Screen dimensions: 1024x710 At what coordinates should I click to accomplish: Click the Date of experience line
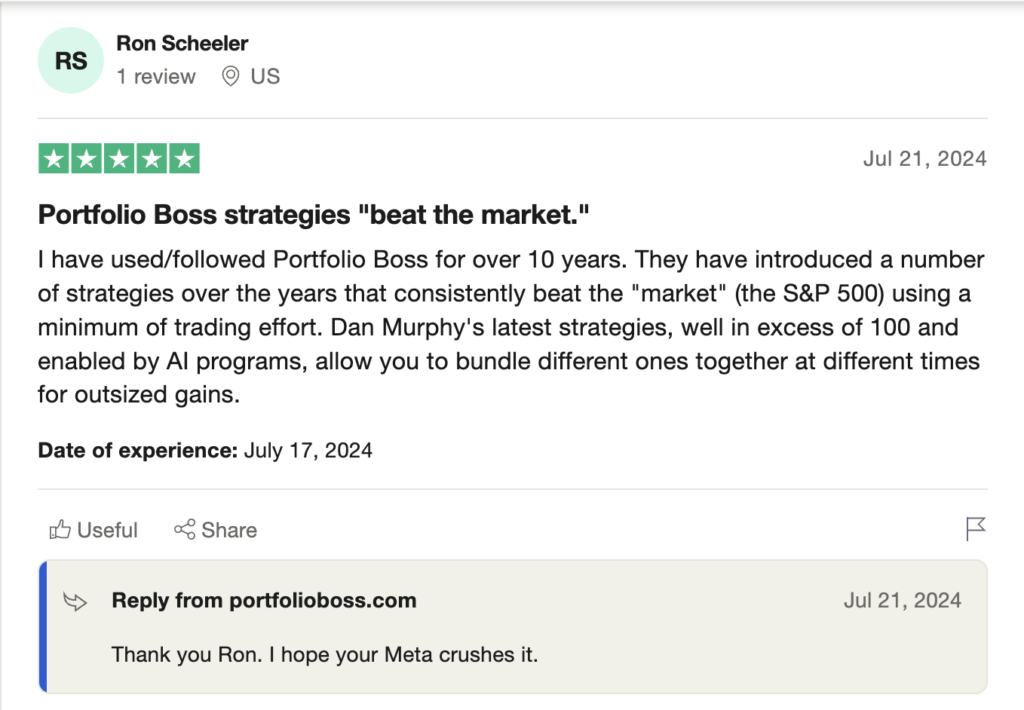pos(205,451)
